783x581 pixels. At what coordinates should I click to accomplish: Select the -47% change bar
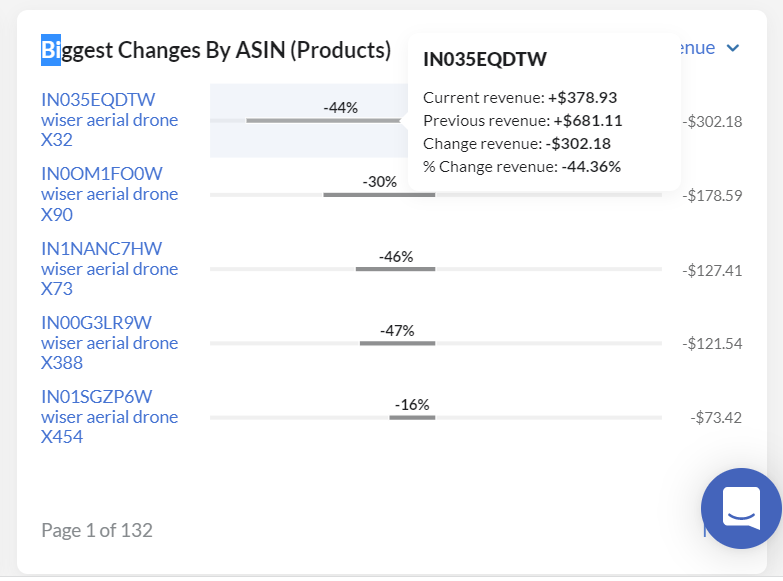click(x=397, y=343)
